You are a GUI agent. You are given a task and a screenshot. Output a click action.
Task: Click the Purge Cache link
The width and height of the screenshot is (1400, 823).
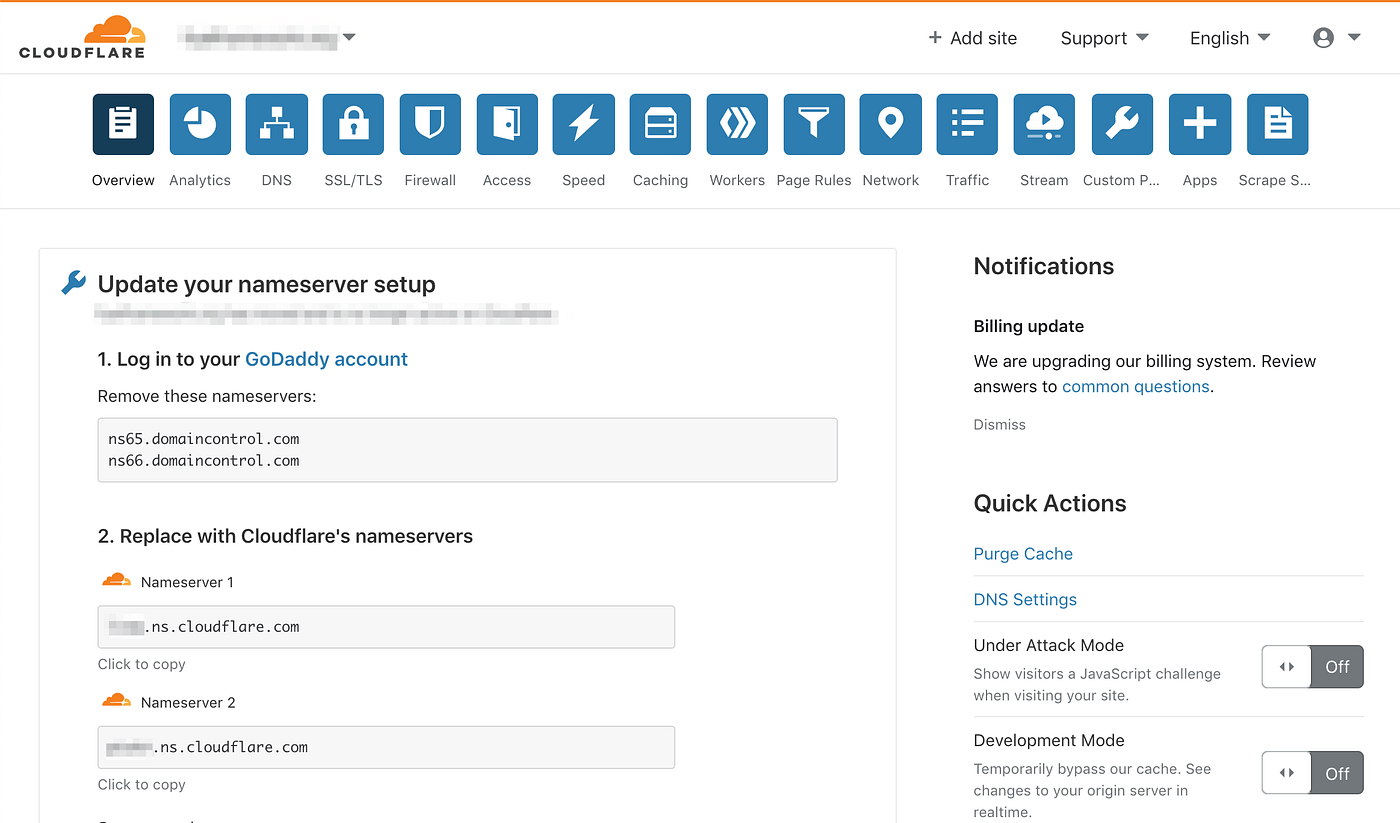(x=1023, y=554)
